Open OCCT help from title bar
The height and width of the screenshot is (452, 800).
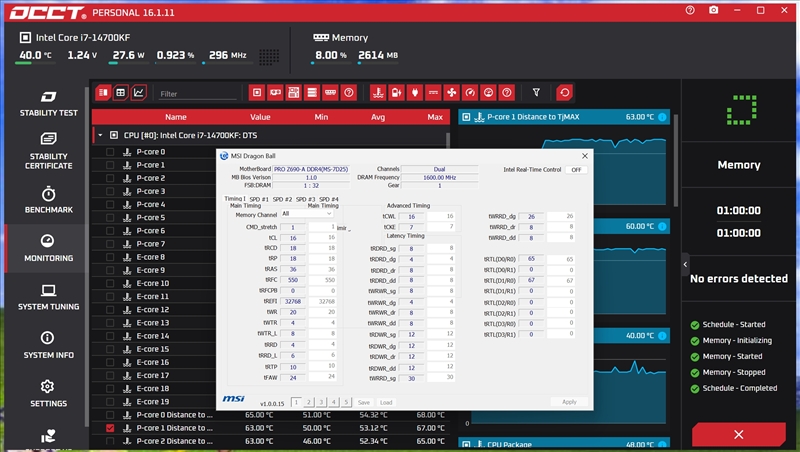690,10
